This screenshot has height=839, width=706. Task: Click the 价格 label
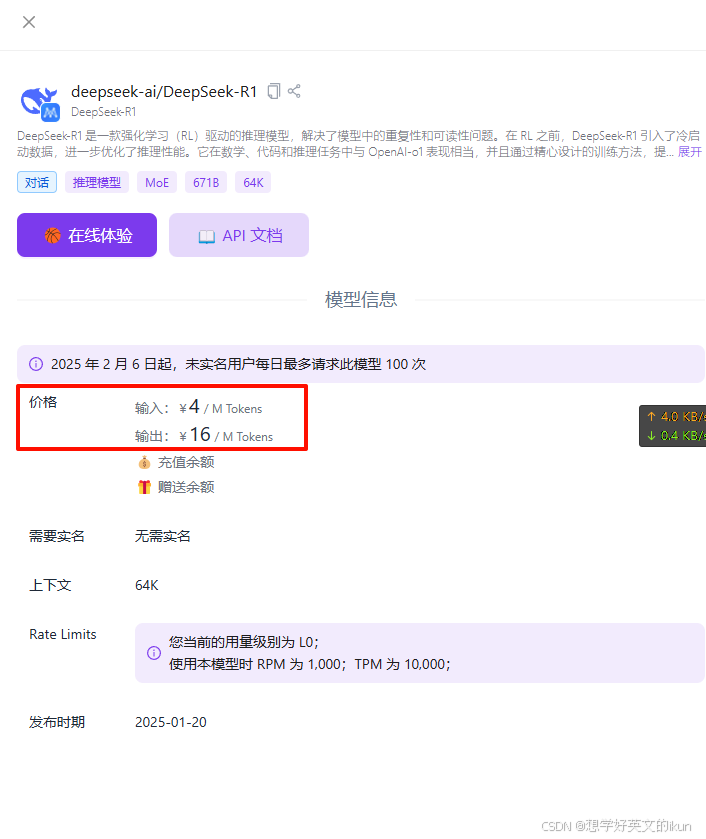pos(43,402)
